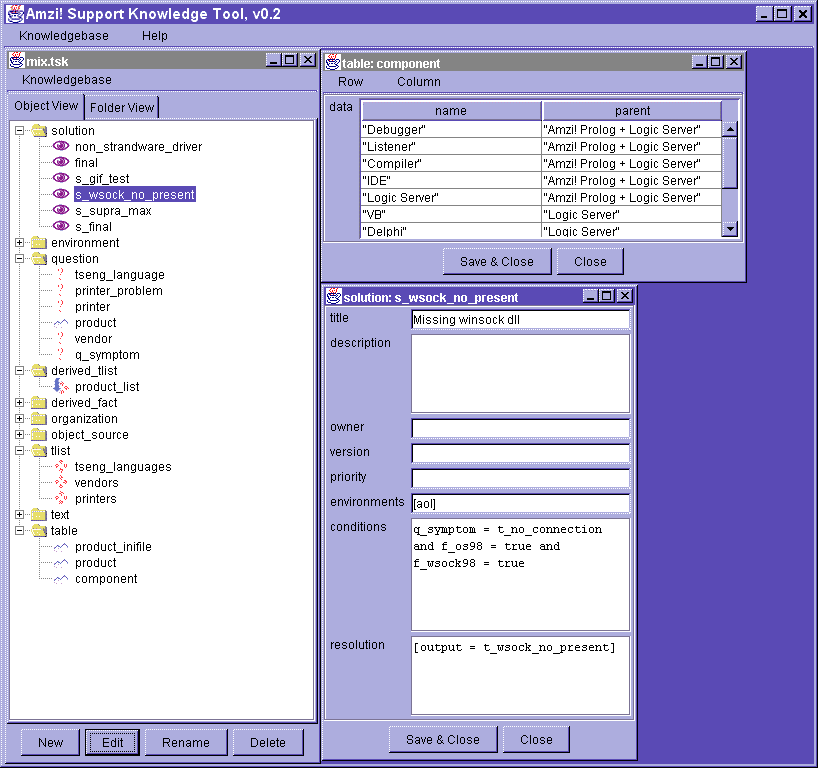818x768 pixels.
Task: Select the "Compiler" cell in the name column
Action: click(451, 163)
